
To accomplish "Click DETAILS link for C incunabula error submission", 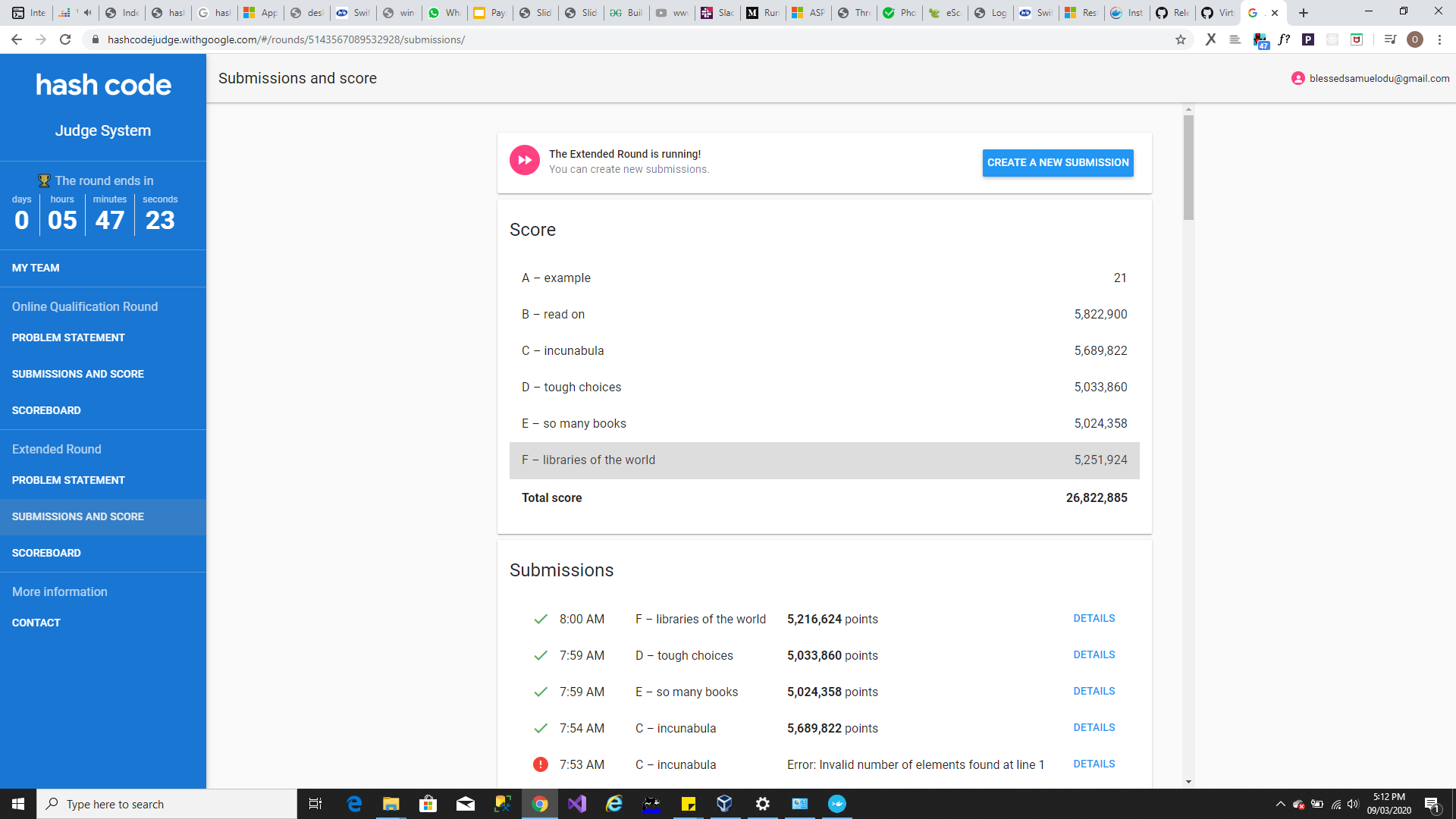I will (1093, 763).
